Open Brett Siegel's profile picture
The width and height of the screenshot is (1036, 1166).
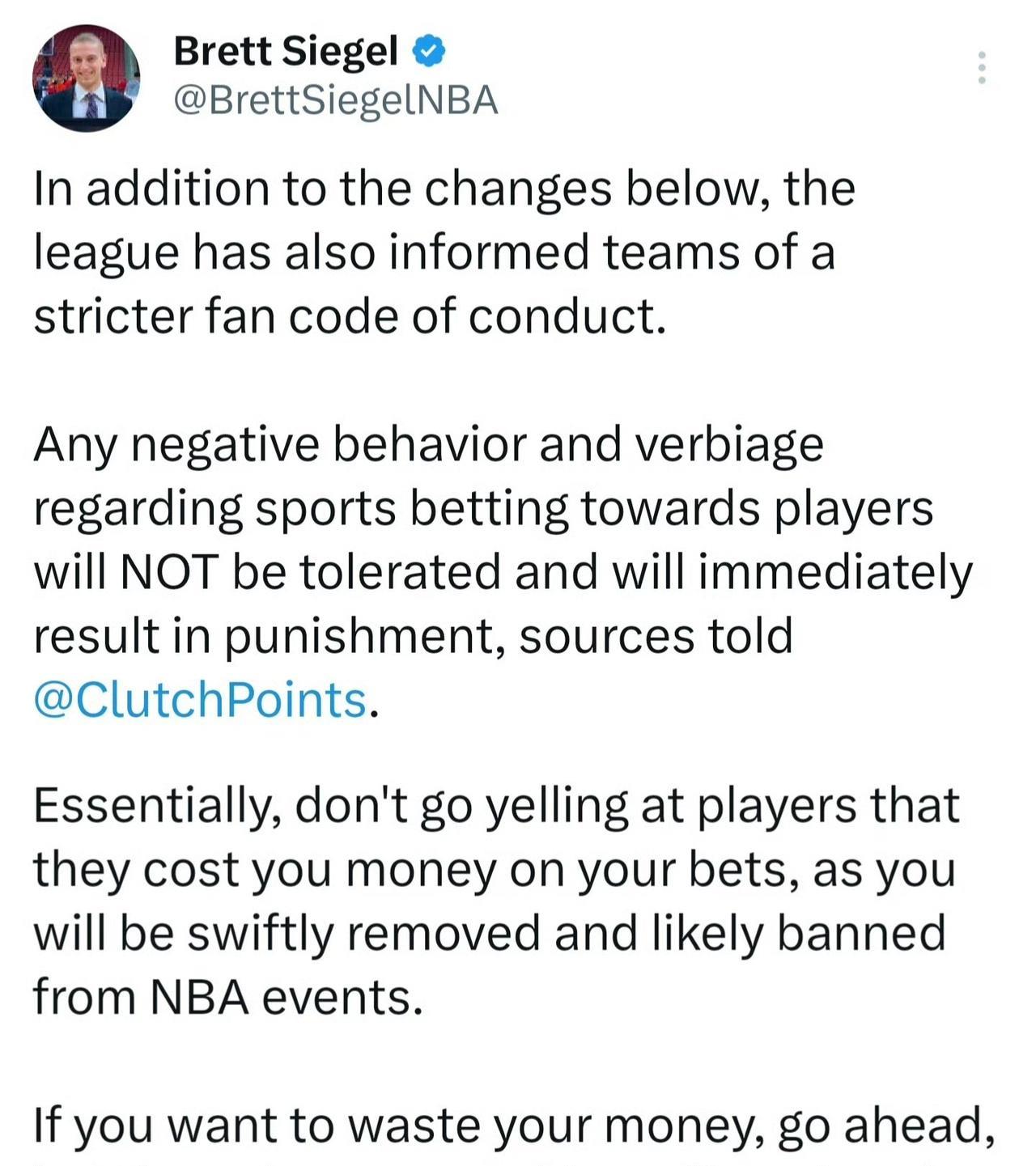click(x=86, y=78)
